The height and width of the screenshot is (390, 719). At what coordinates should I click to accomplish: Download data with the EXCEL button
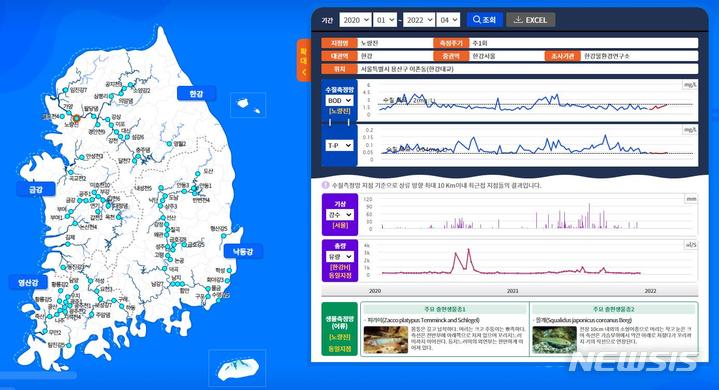pyautogui.click(x=531, y=20)
